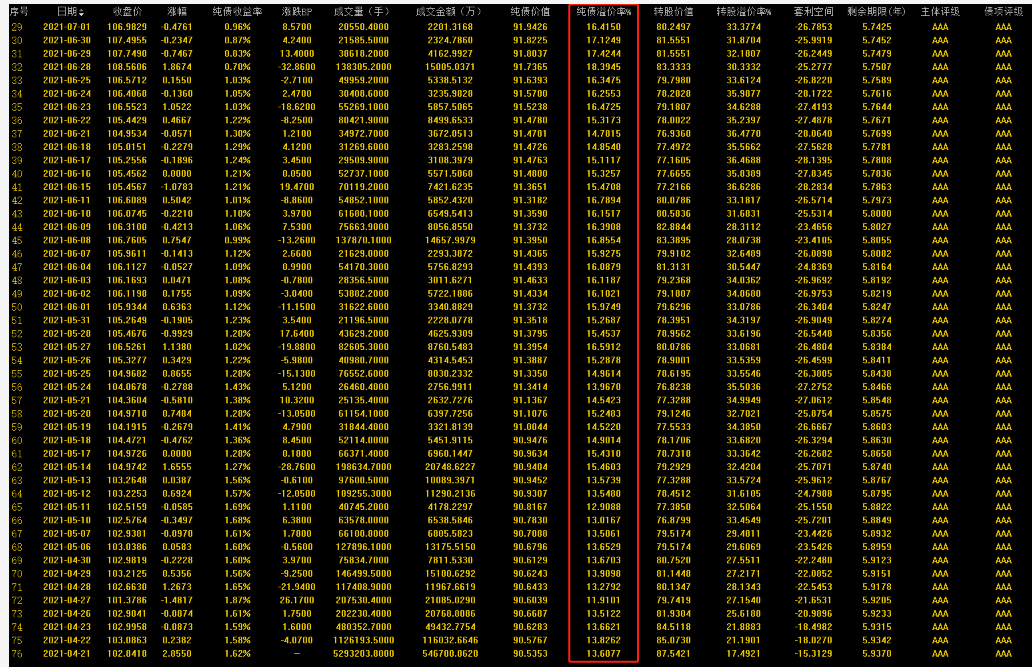Click volume 76552.6000 in 2021-05-25 row
Image resolution: width=1032 pixels, height=667 pixels.
363,373
